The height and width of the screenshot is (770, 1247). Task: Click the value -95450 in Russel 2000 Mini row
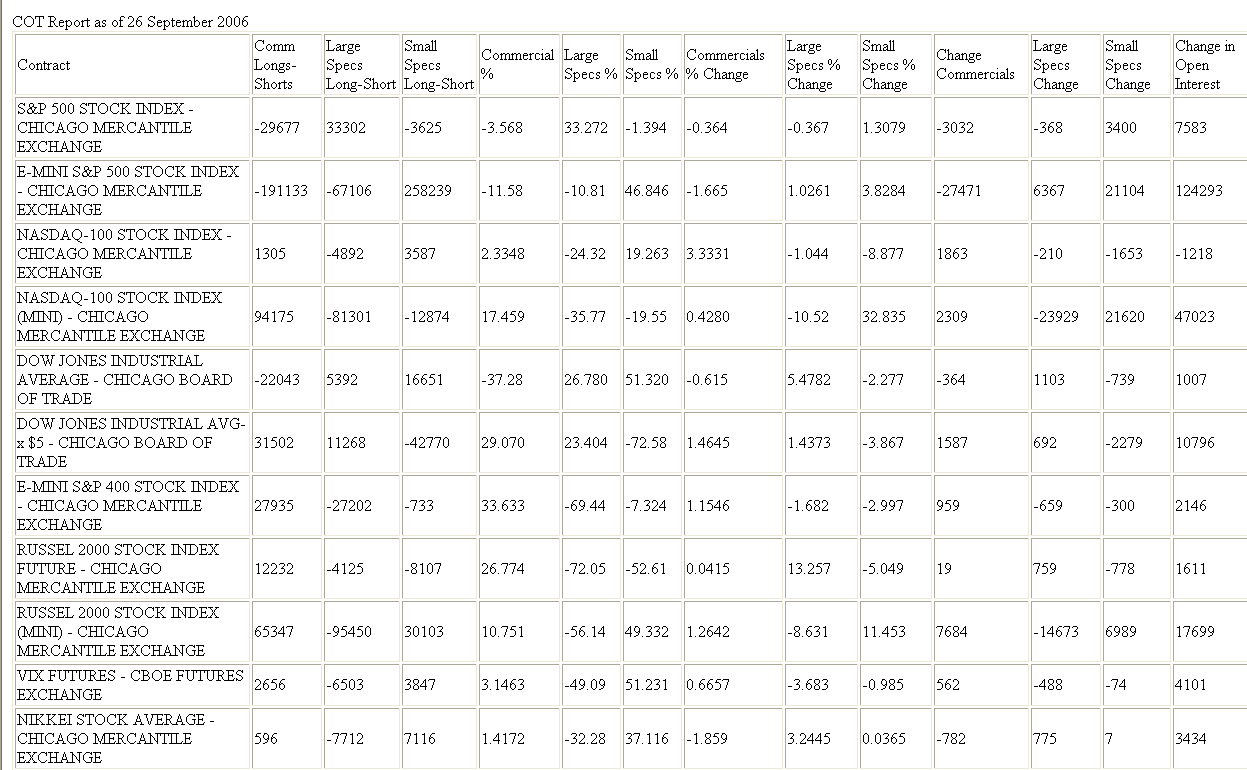[x=348, y=632]
